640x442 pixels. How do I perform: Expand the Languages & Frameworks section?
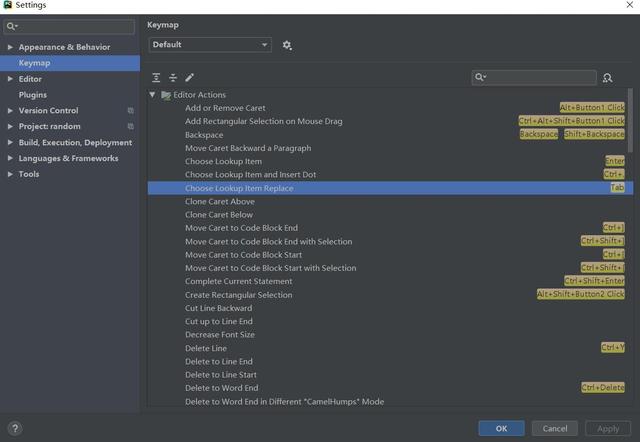(x=10, y=158)
